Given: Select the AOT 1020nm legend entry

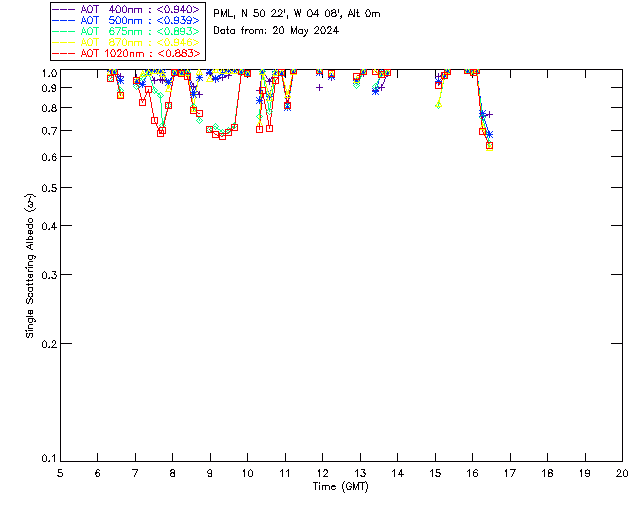Looking at the screenshot, I should (126, 53).
